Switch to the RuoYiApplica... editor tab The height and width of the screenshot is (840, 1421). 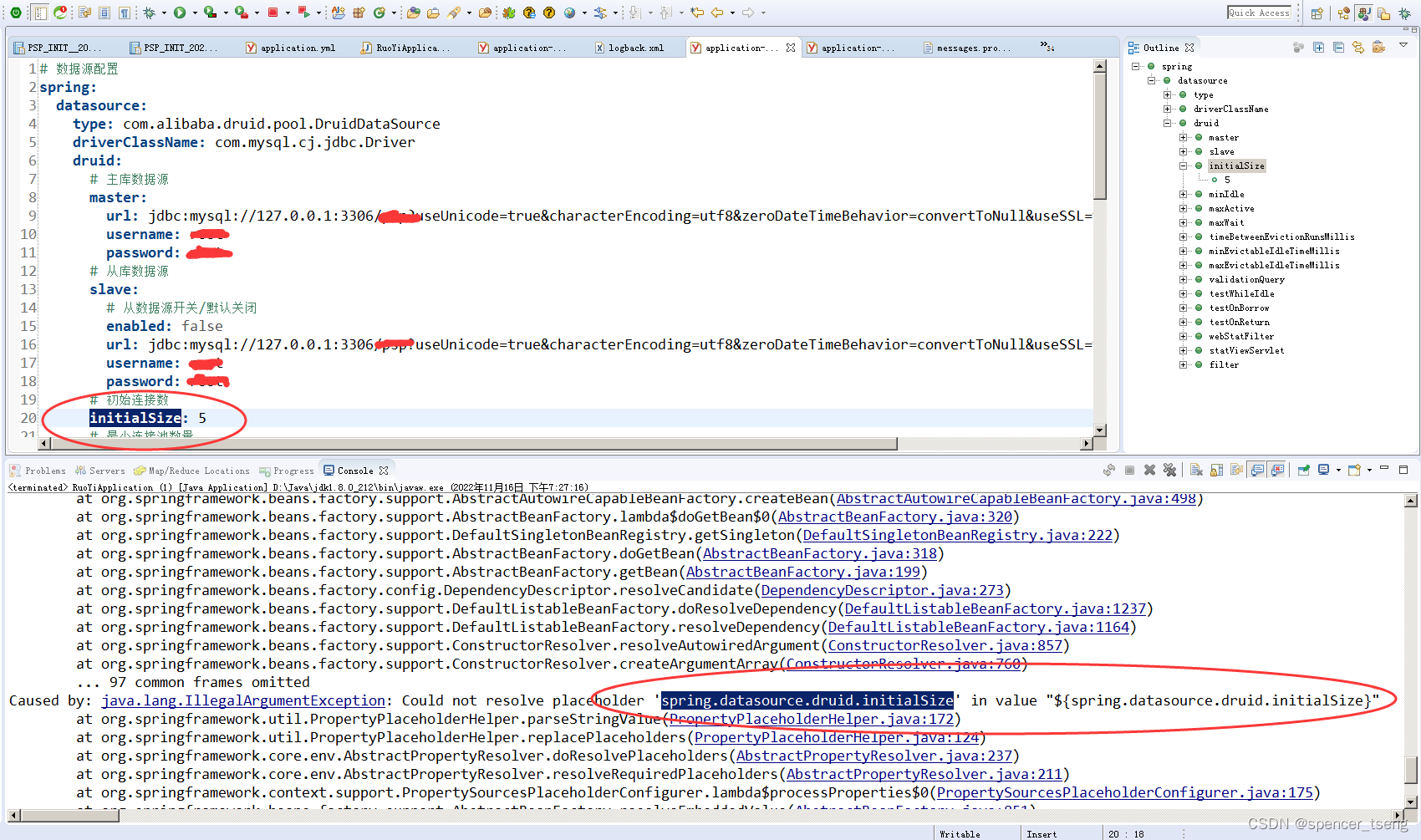pyautogui.click(x=405, y=48)
